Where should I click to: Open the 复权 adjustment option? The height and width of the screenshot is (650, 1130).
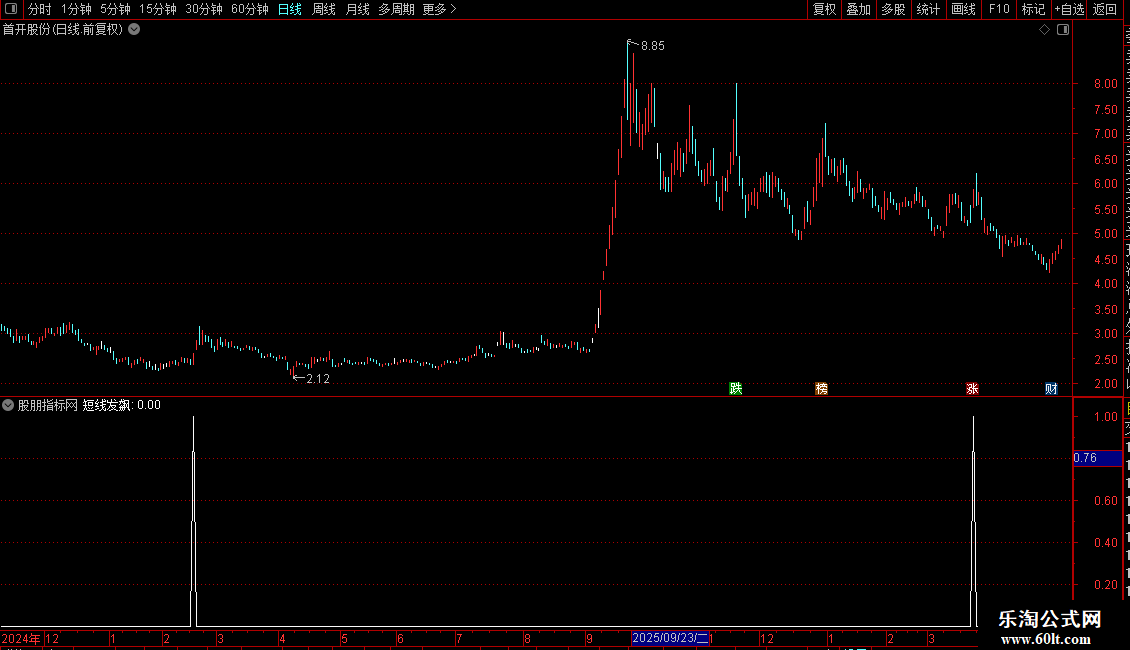coord(824,9)
